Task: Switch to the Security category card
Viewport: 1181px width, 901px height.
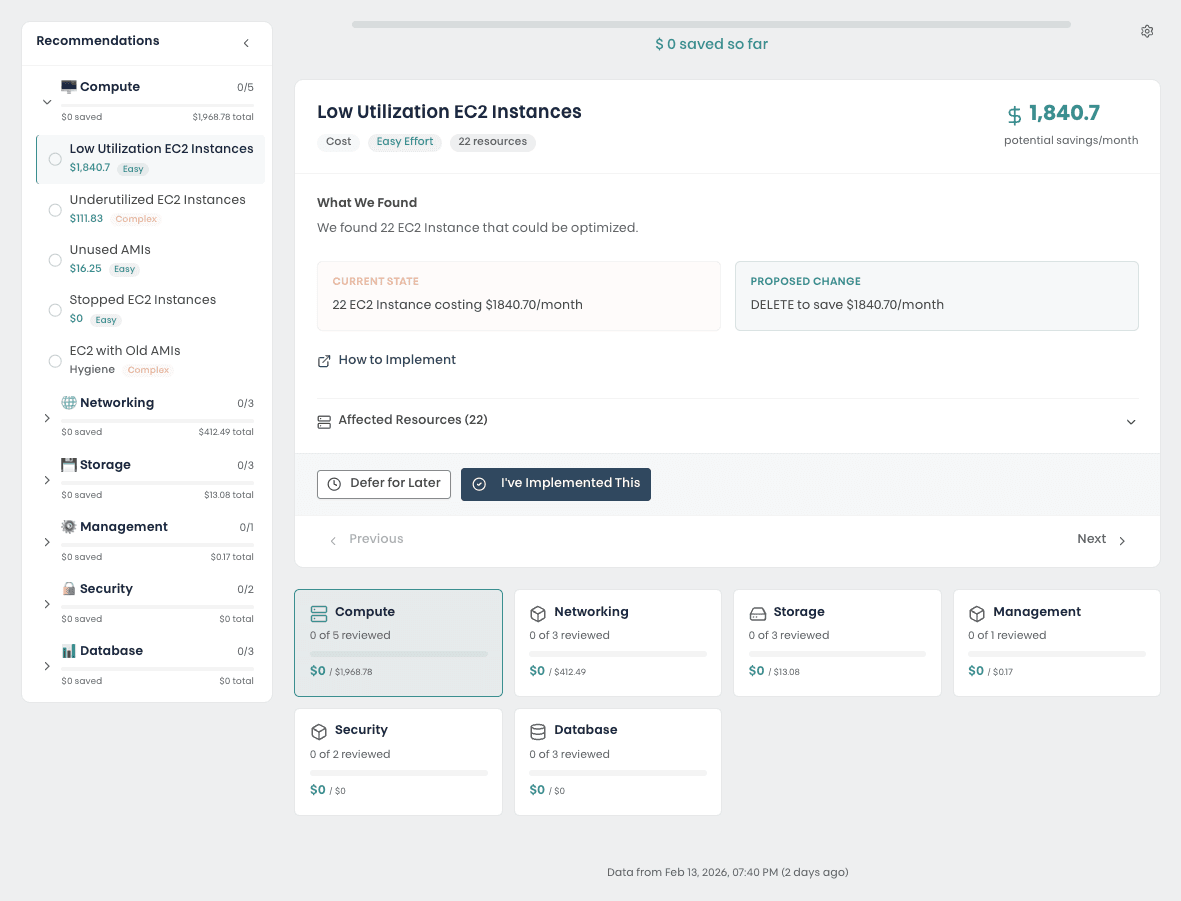Action: coord(398,761)
